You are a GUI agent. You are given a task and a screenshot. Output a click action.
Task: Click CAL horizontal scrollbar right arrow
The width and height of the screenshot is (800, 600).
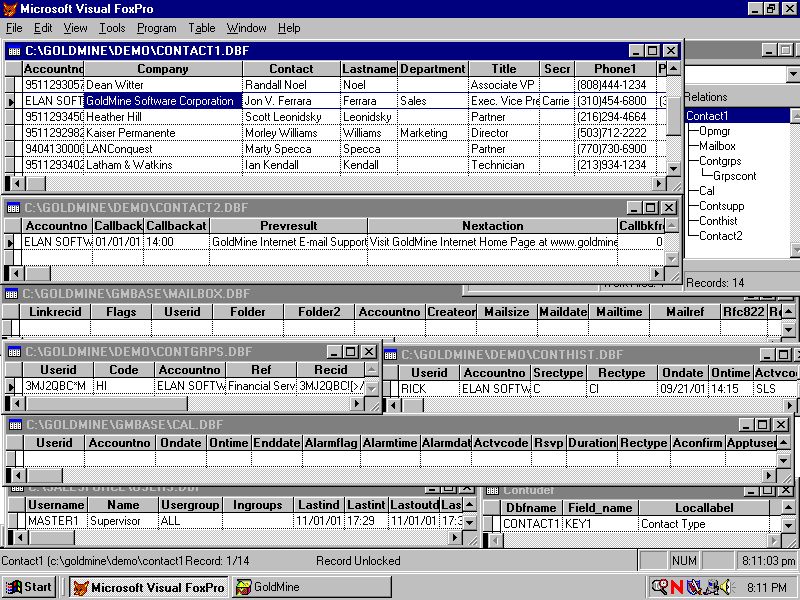tap(769, 476)
